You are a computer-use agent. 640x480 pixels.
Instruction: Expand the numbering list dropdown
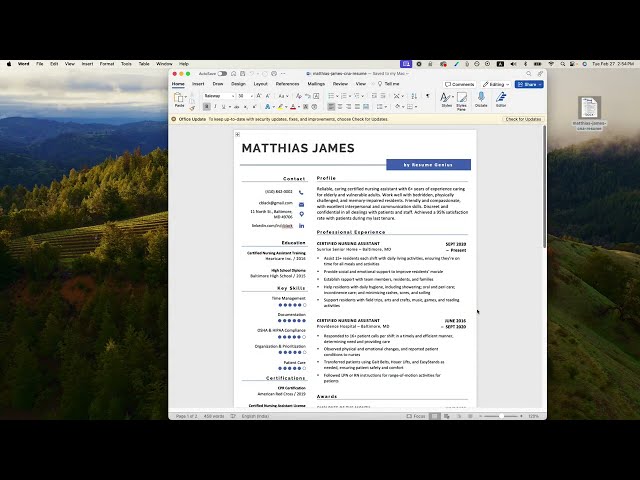[x=350, y=96]
